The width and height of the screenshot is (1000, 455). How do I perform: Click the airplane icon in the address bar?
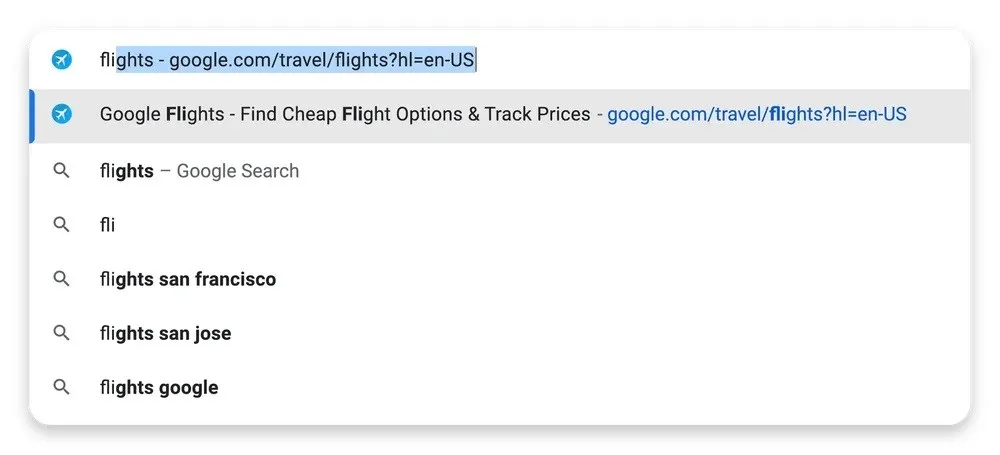[x=62, y=61]
